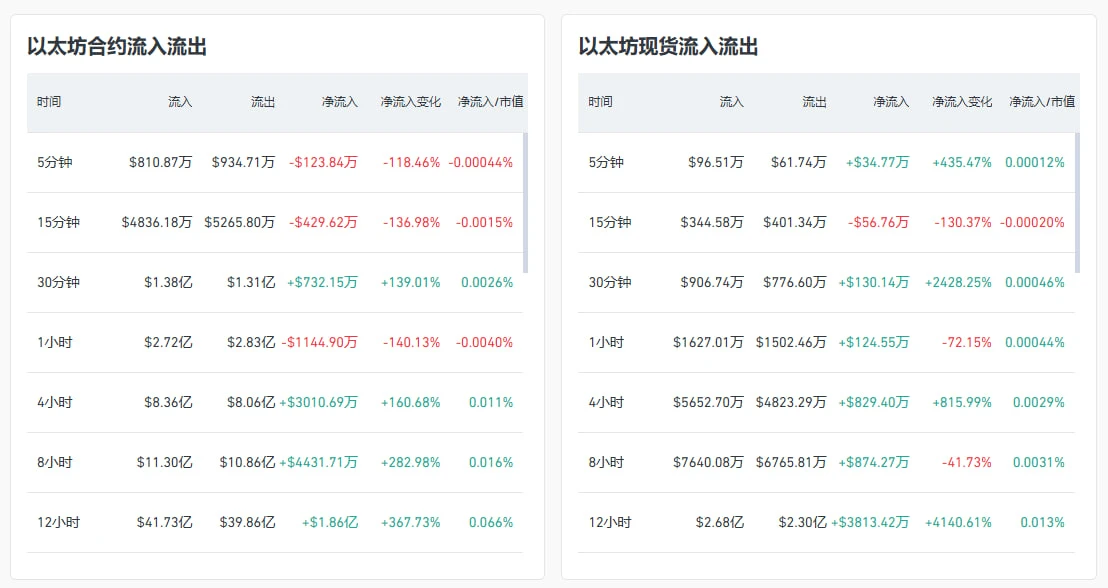Screen dimensions: 1108x588
Task: Click the +$732.15万 net inflow value
Action: [x=322, y=283]
